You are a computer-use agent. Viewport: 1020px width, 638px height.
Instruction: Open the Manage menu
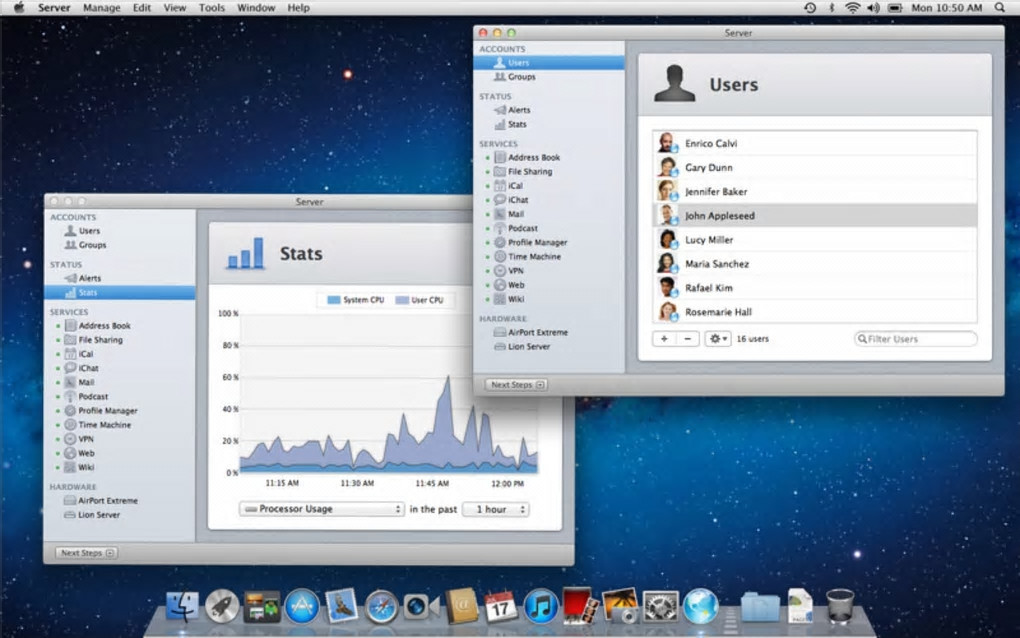101,8
